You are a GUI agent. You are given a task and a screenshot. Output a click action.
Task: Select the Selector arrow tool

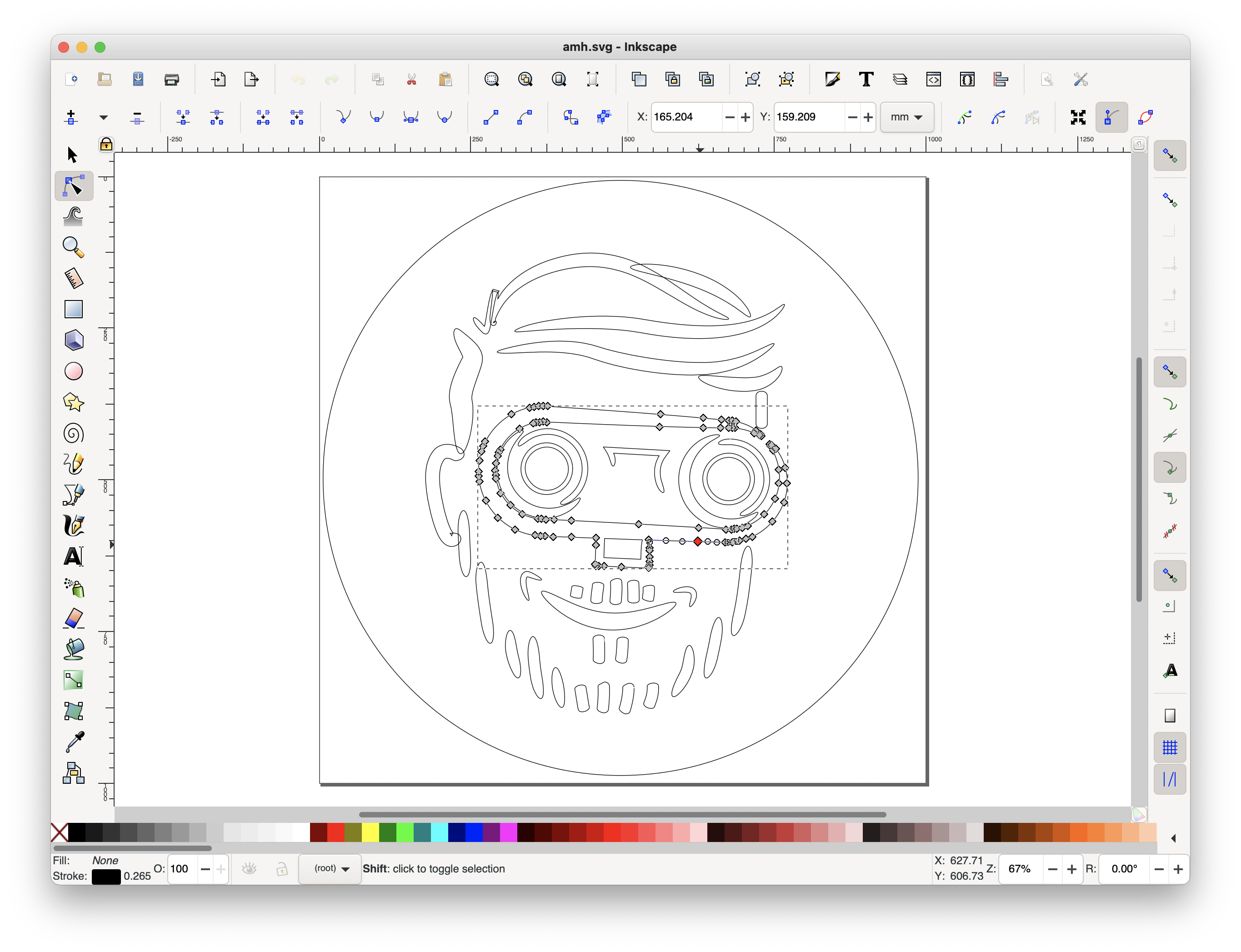pyautogui.click(x=72, y=155)
